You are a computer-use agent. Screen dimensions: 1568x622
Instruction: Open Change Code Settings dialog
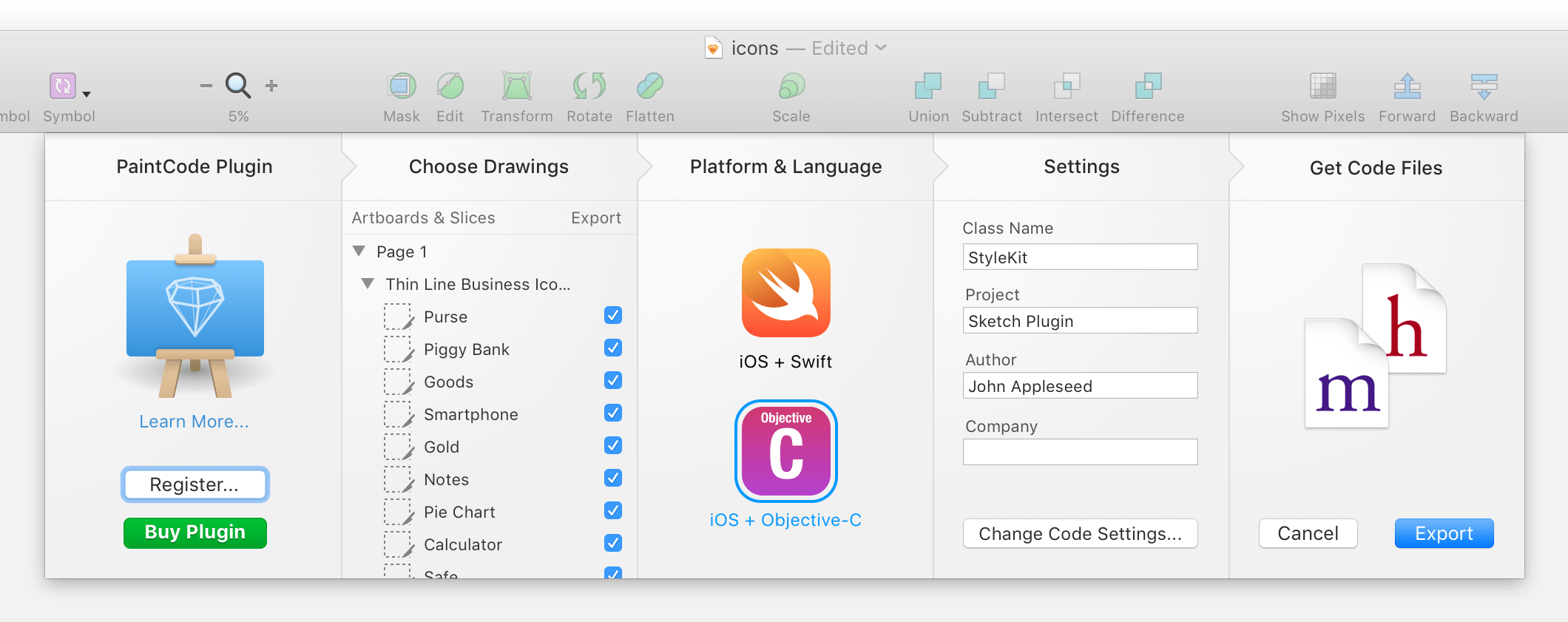[x=1081, y=533]
